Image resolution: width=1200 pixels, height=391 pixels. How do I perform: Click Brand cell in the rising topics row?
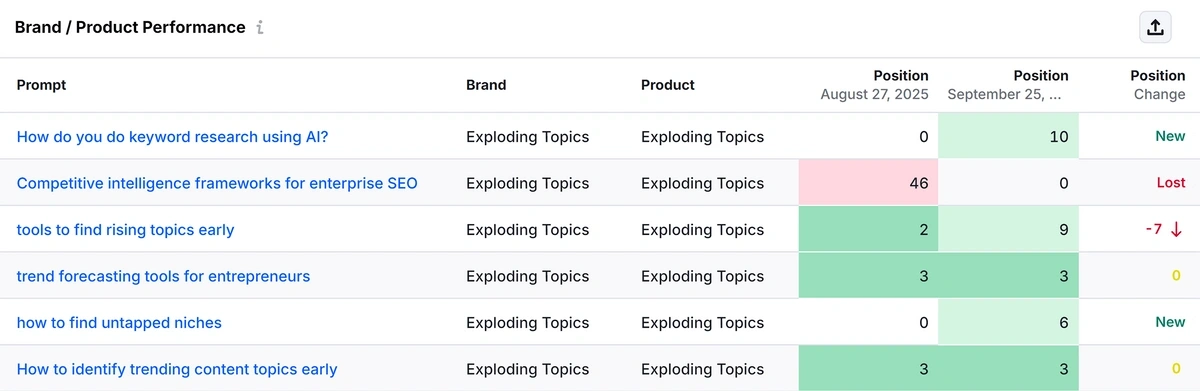(528, 230)
